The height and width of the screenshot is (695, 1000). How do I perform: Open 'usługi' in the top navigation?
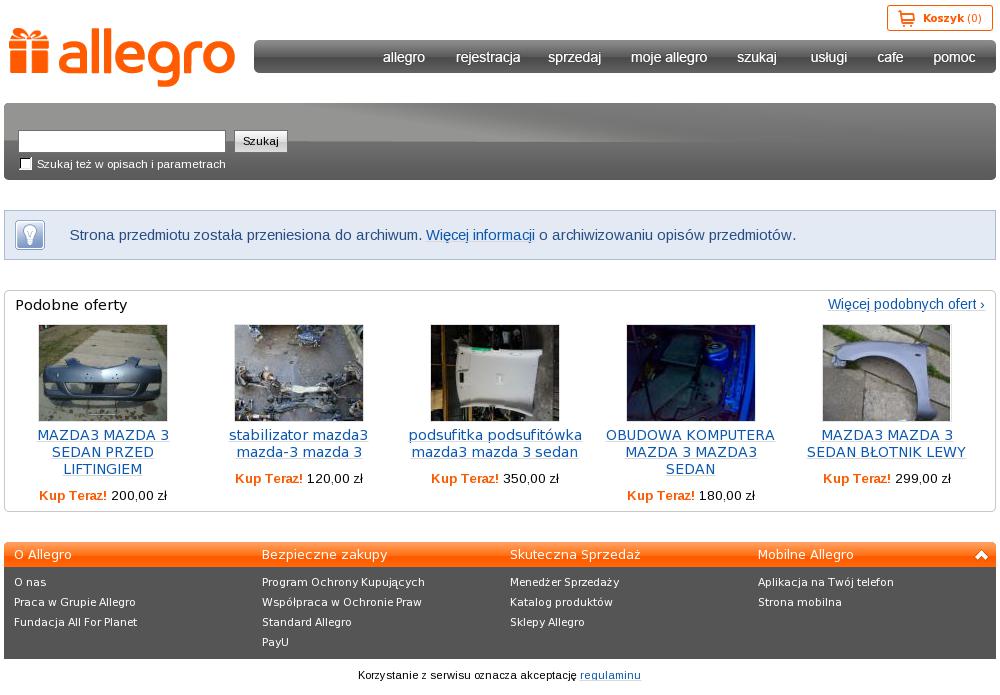pyautogui.click(x=828, y=57)
